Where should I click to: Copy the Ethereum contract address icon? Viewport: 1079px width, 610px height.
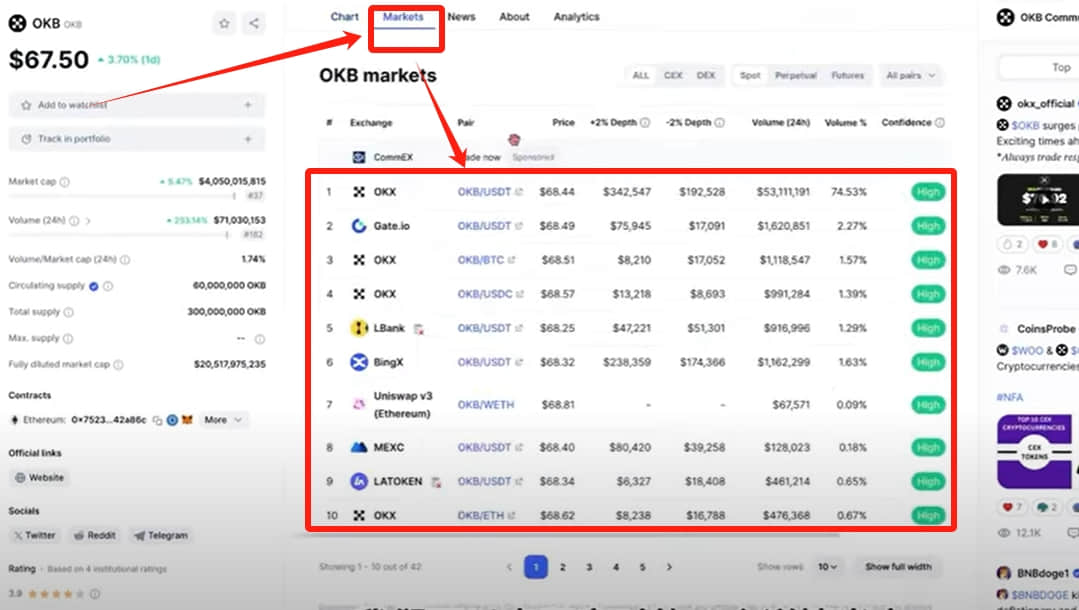(x=158, y=420)
